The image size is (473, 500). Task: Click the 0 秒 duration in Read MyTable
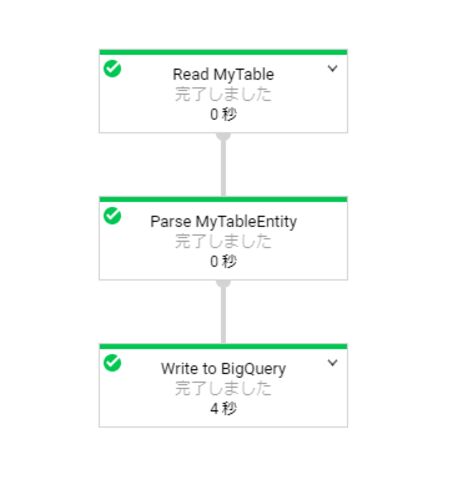pos(223,114)
